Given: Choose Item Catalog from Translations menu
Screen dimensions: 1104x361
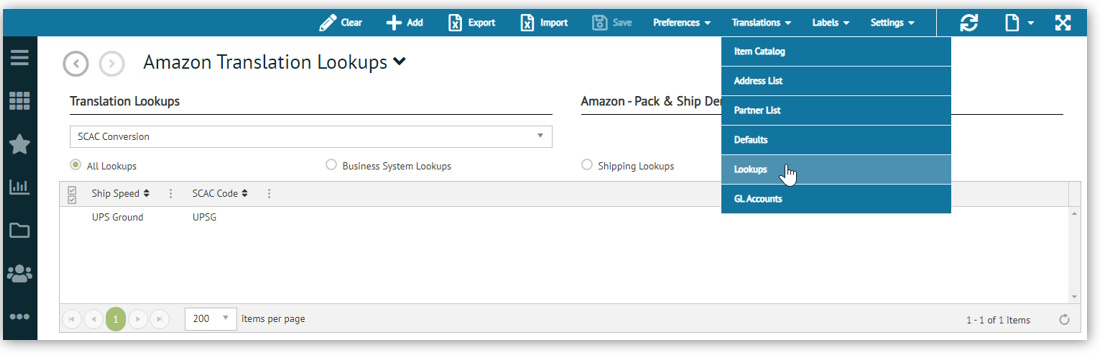Looking at the screenshot, I should coord(836,51).
